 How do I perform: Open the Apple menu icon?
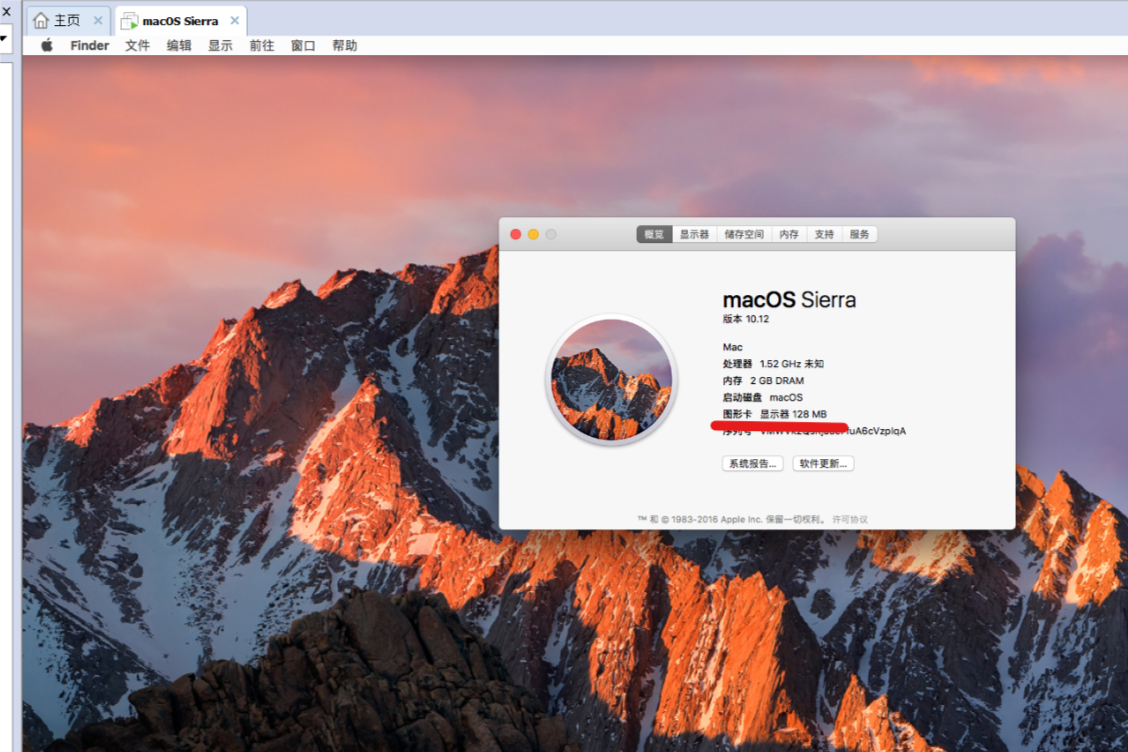coord(47,45)
